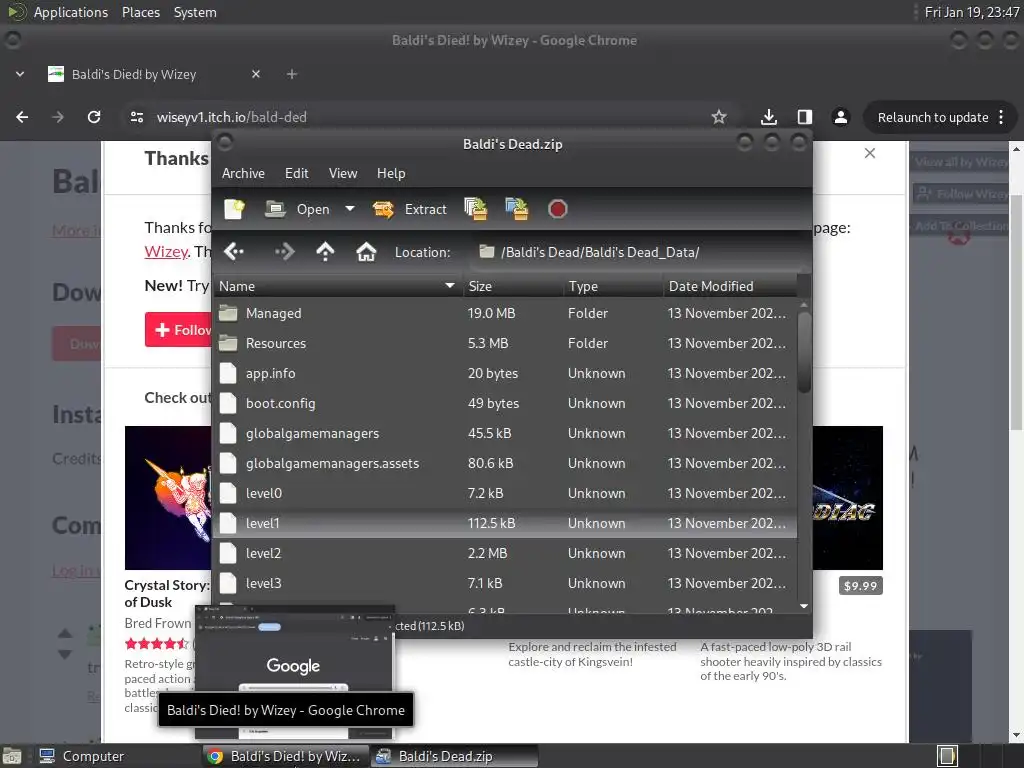This screenshot has width=1024, height=768.
Task: Open Chrome profile icon
Action: click(840, 117)
